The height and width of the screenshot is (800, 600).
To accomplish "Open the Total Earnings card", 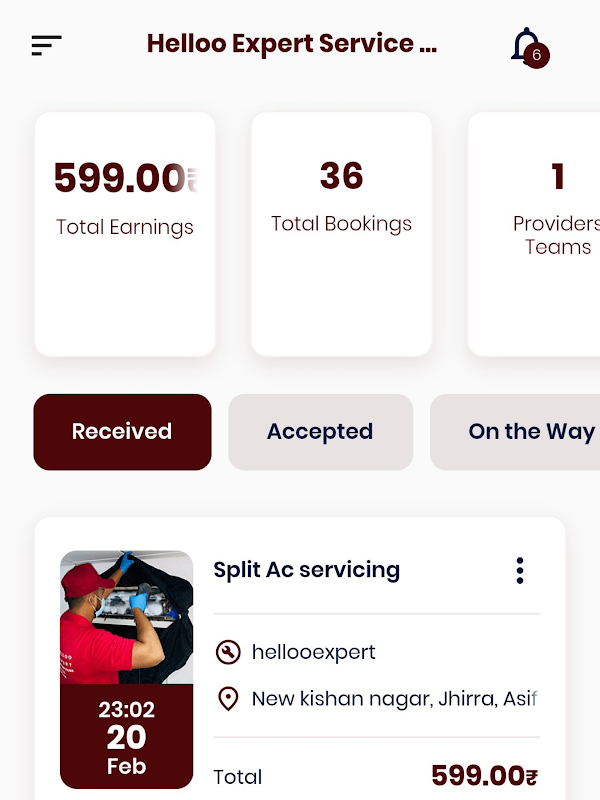I will point(125,234).
